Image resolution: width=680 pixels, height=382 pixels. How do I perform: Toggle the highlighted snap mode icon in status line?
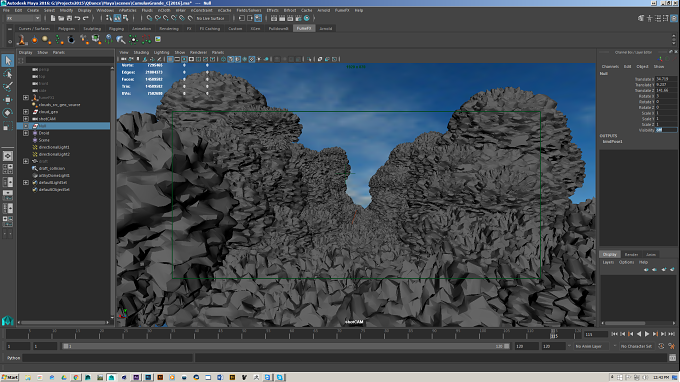[x=117, y=18]
